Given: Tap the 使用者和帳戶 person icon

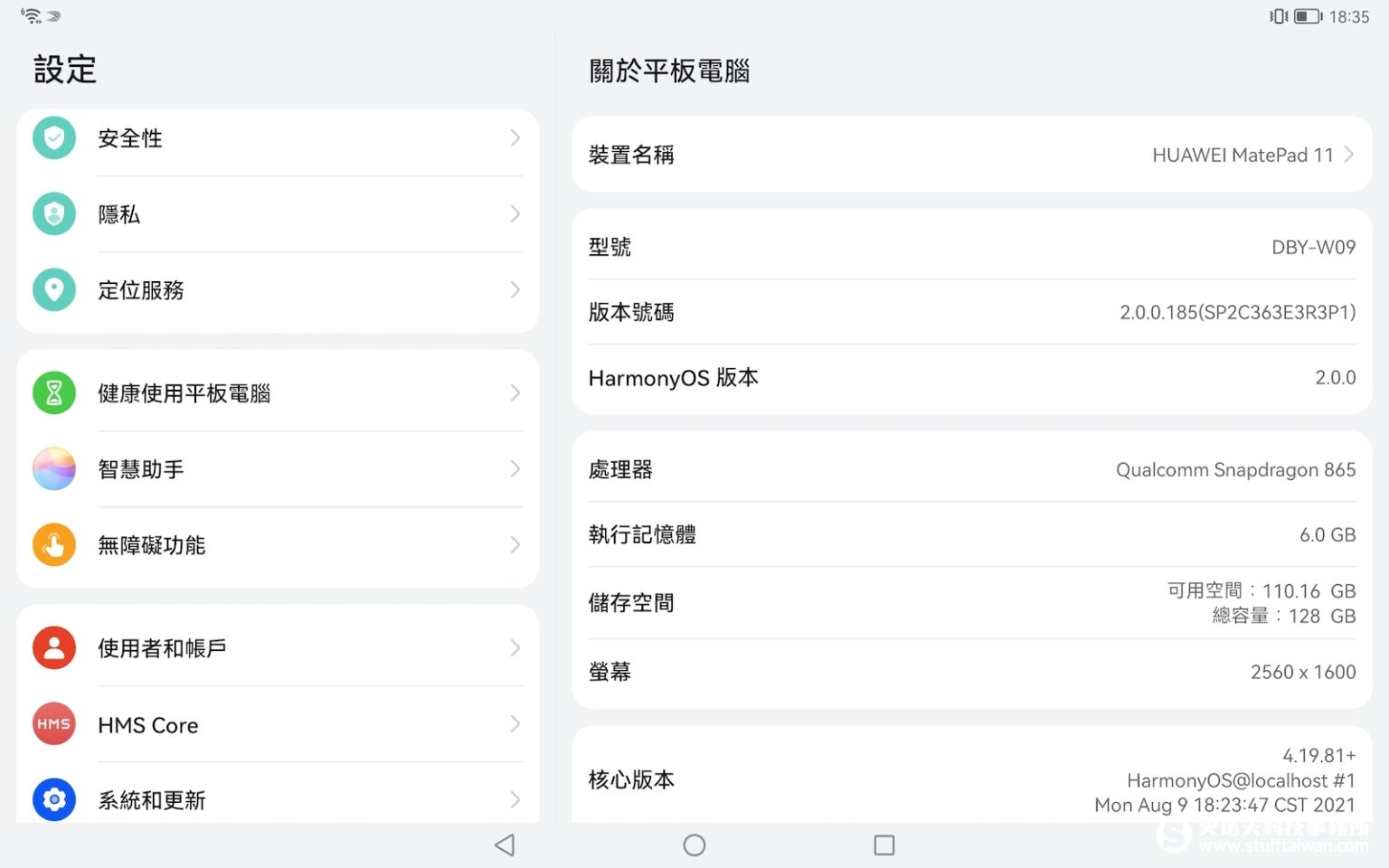Looking at the screenshot, I should 54,648.
